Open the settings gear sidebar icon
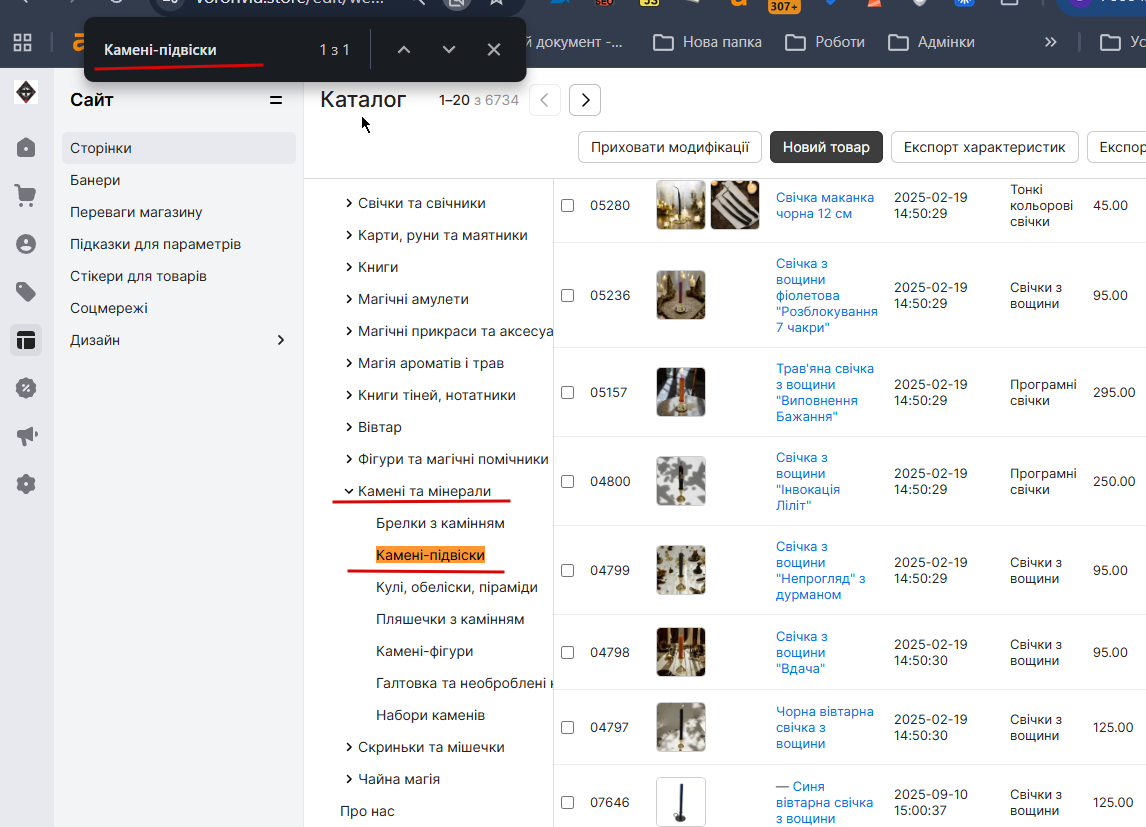 click(26, 484)
